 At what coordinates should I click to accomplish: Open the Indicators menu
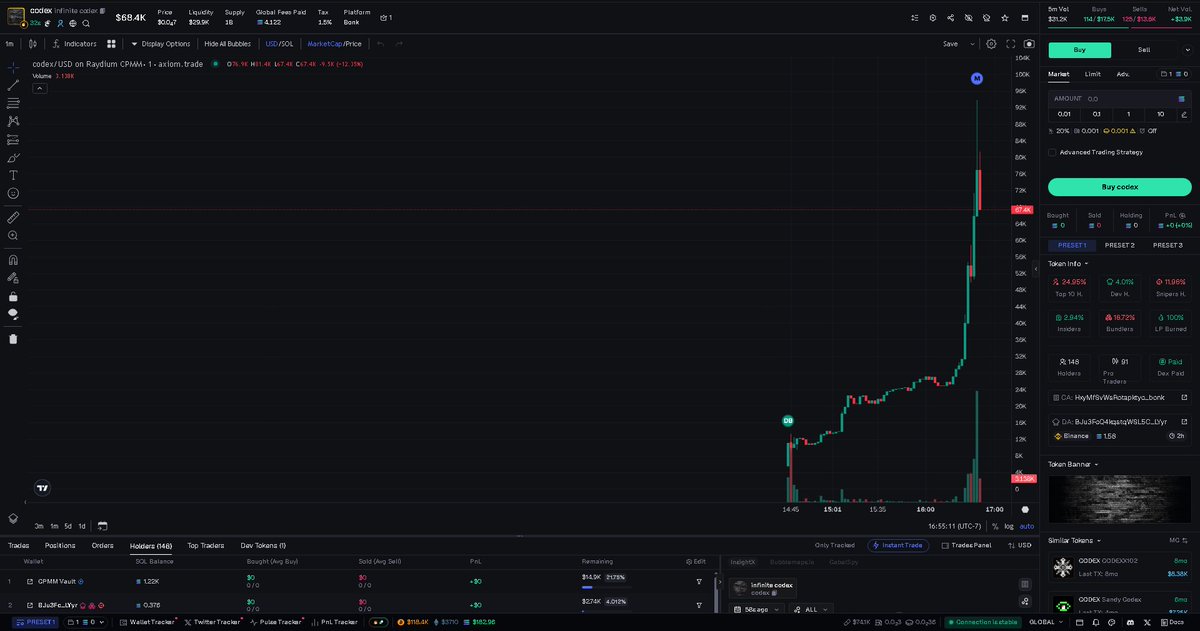tap(75, 44)
